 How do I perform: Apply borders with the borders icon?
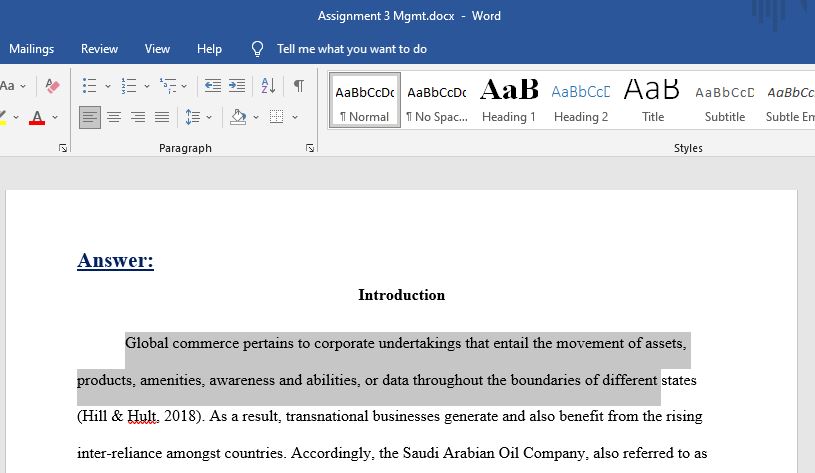click(277, 117)
